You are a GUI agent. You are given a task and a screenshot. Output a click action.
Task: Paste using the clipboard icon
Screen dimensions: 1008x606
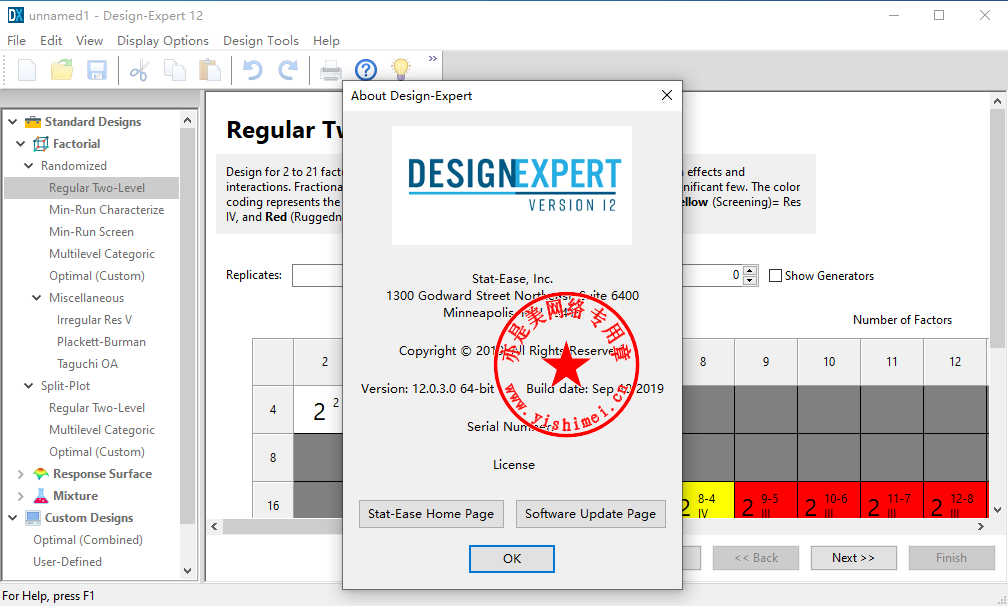(x=210, y=70)
